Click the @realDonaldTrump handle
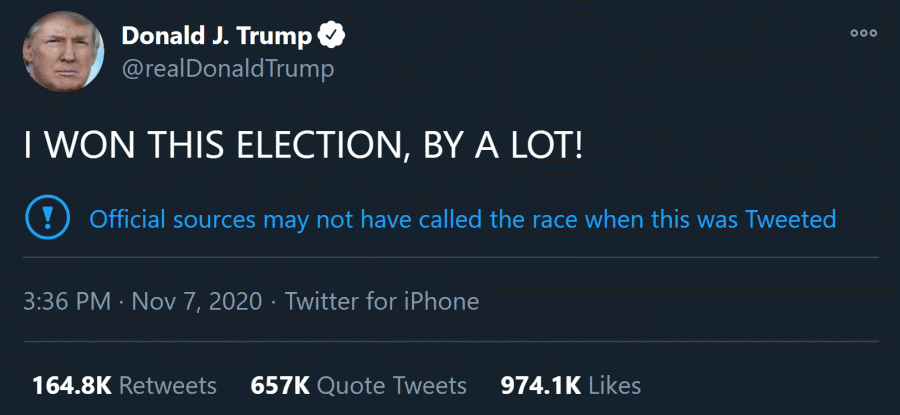The height and width of the screenshot is (415, 900). tap(227, 68)
